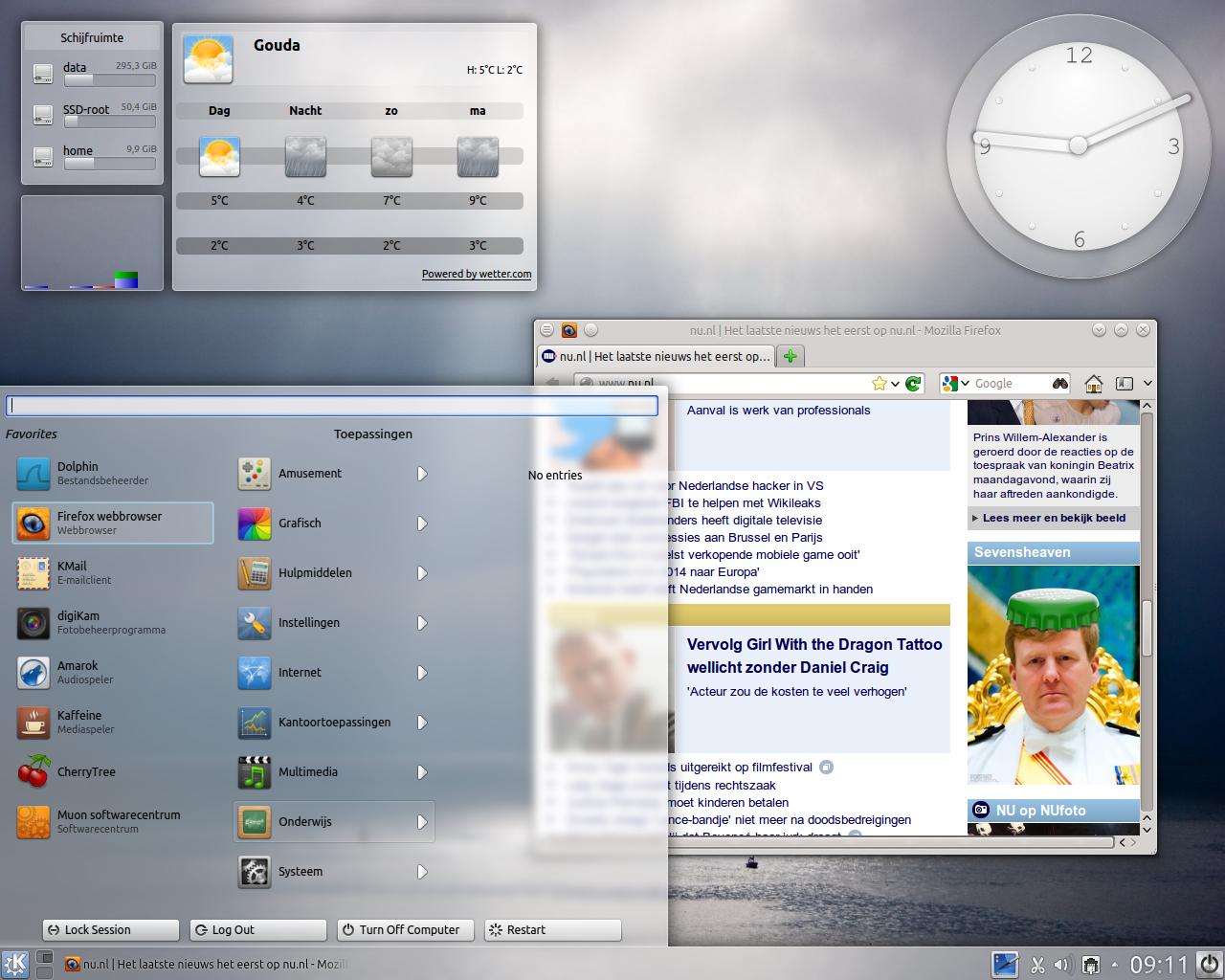Click the Amusement category icon
Viewport: 1225px width, 980px height.
254,474
